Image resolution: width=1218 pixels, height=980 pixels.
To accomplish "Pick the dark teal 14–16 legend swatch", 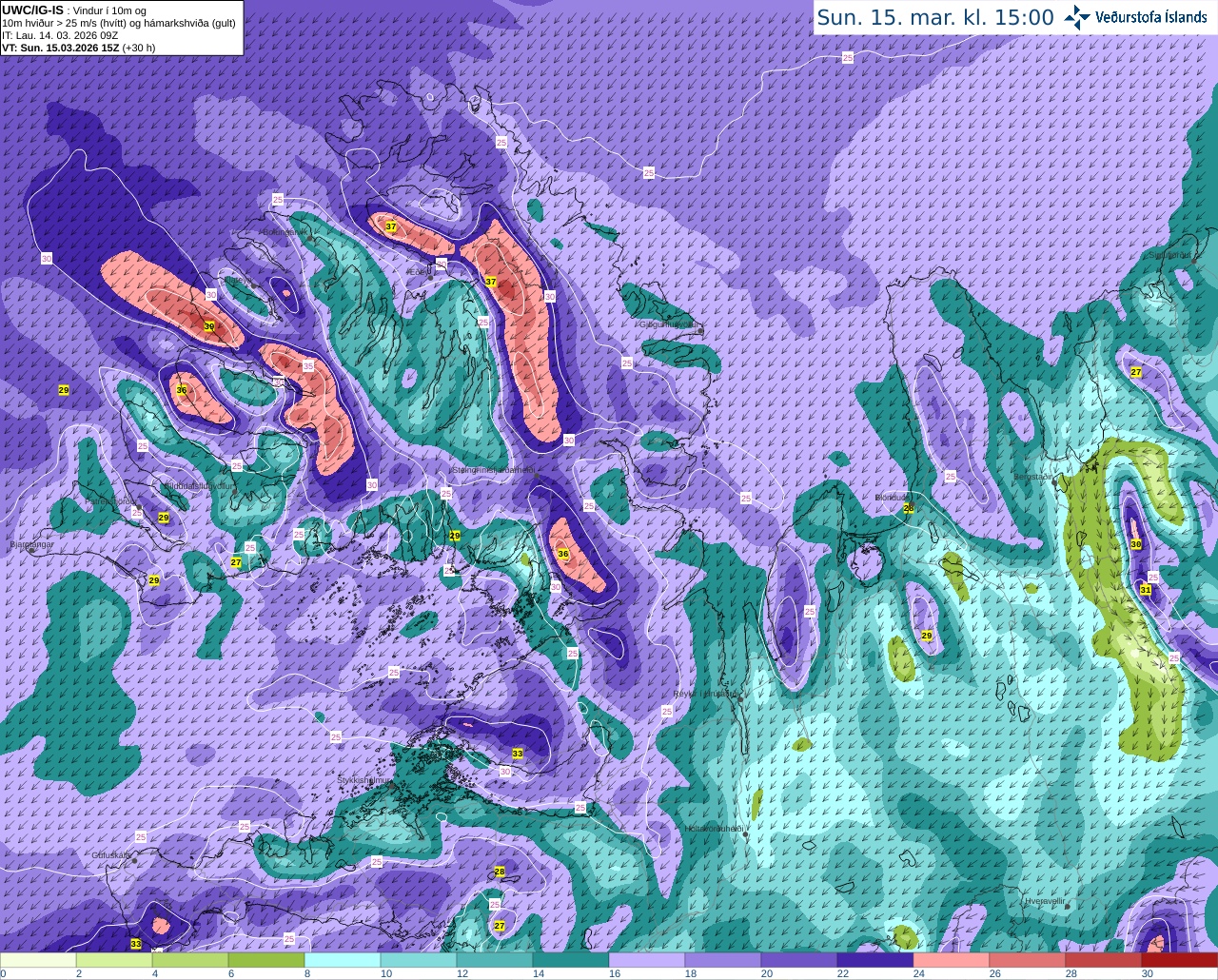I will coord(571,960).
